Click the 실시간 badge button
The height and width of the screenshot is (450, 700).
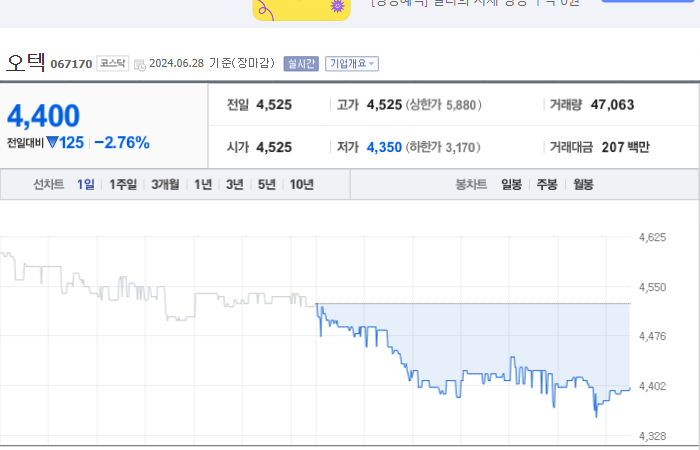click(301, 64)
